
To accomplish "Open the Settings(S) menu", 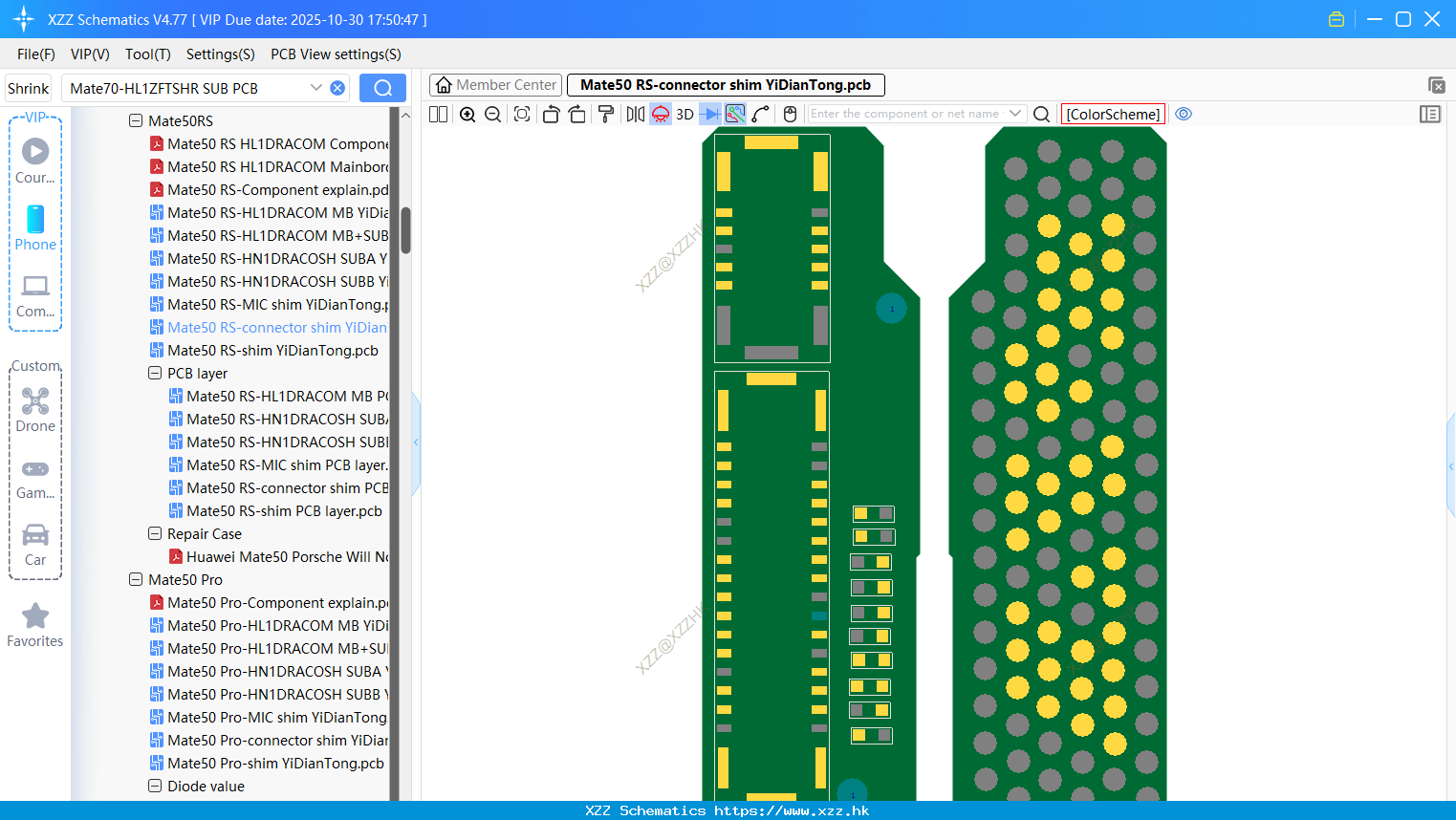I will point(221,54).
